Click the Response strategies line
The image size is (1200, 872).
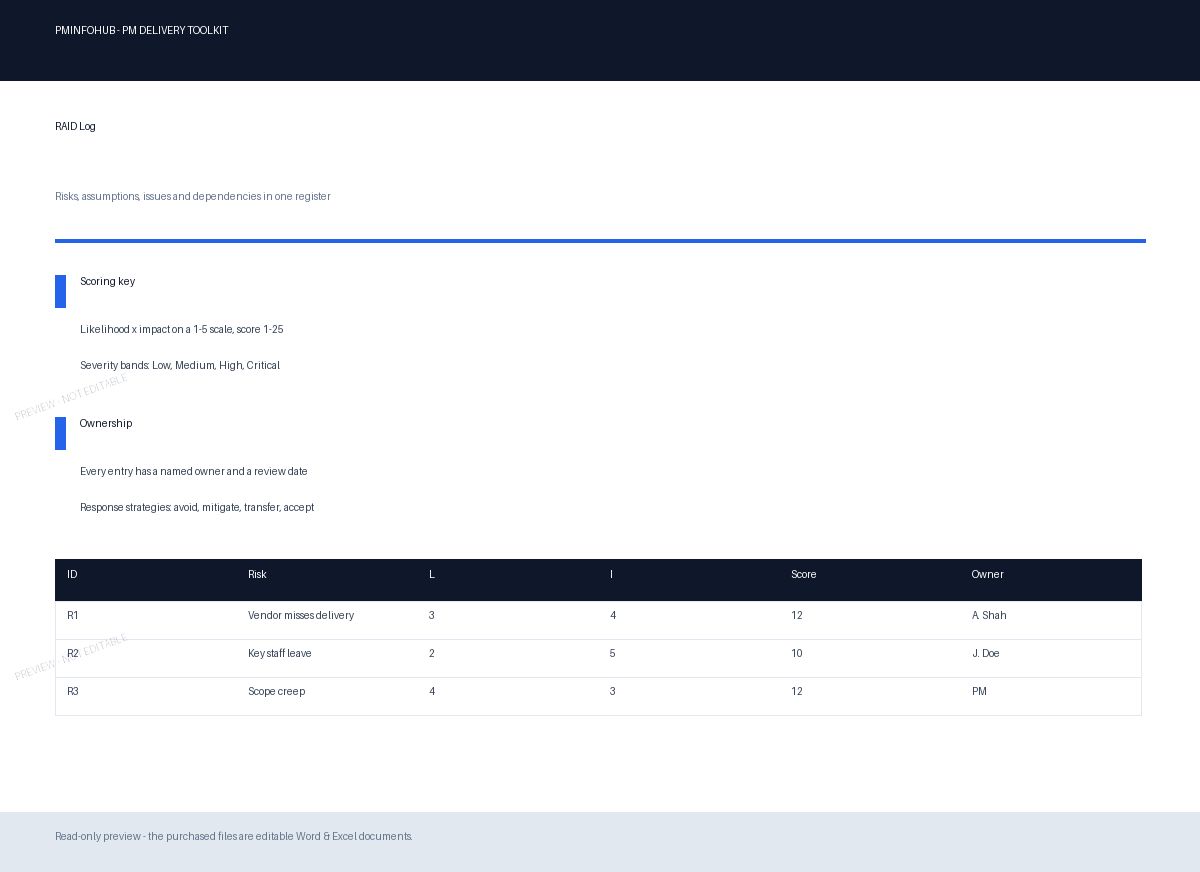tap(197, 507)
